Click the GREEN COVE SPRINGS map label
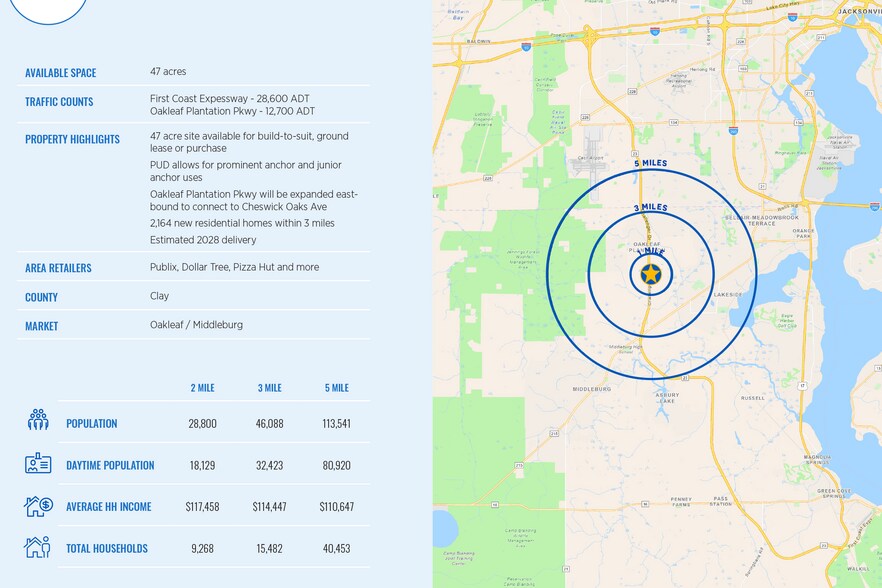The height and width of the screenshot is (588, 882). tap(834, 493)
